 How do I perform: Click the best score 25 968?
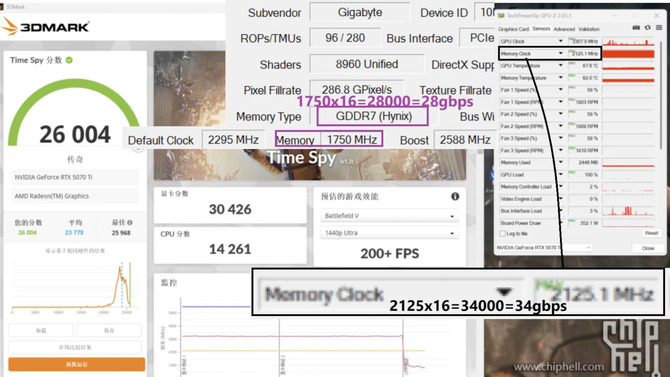[121, 233]
